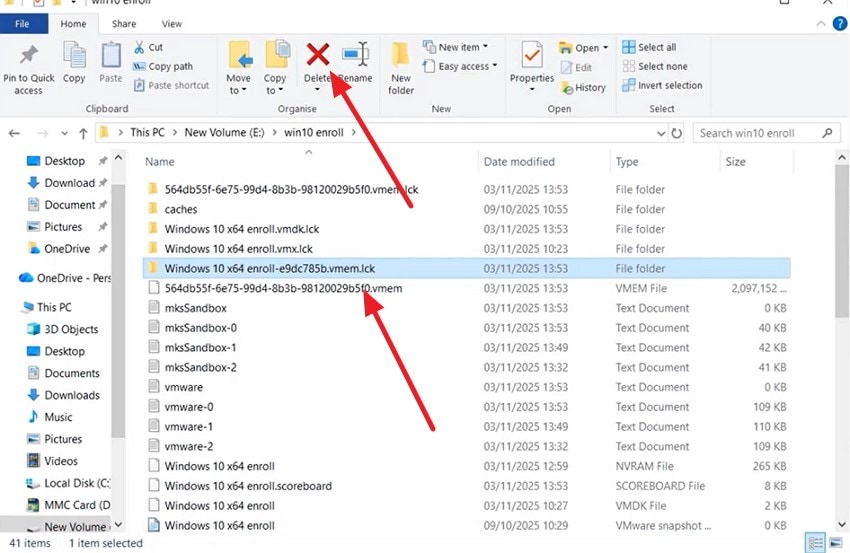Click Copy path command

(163, 66)
